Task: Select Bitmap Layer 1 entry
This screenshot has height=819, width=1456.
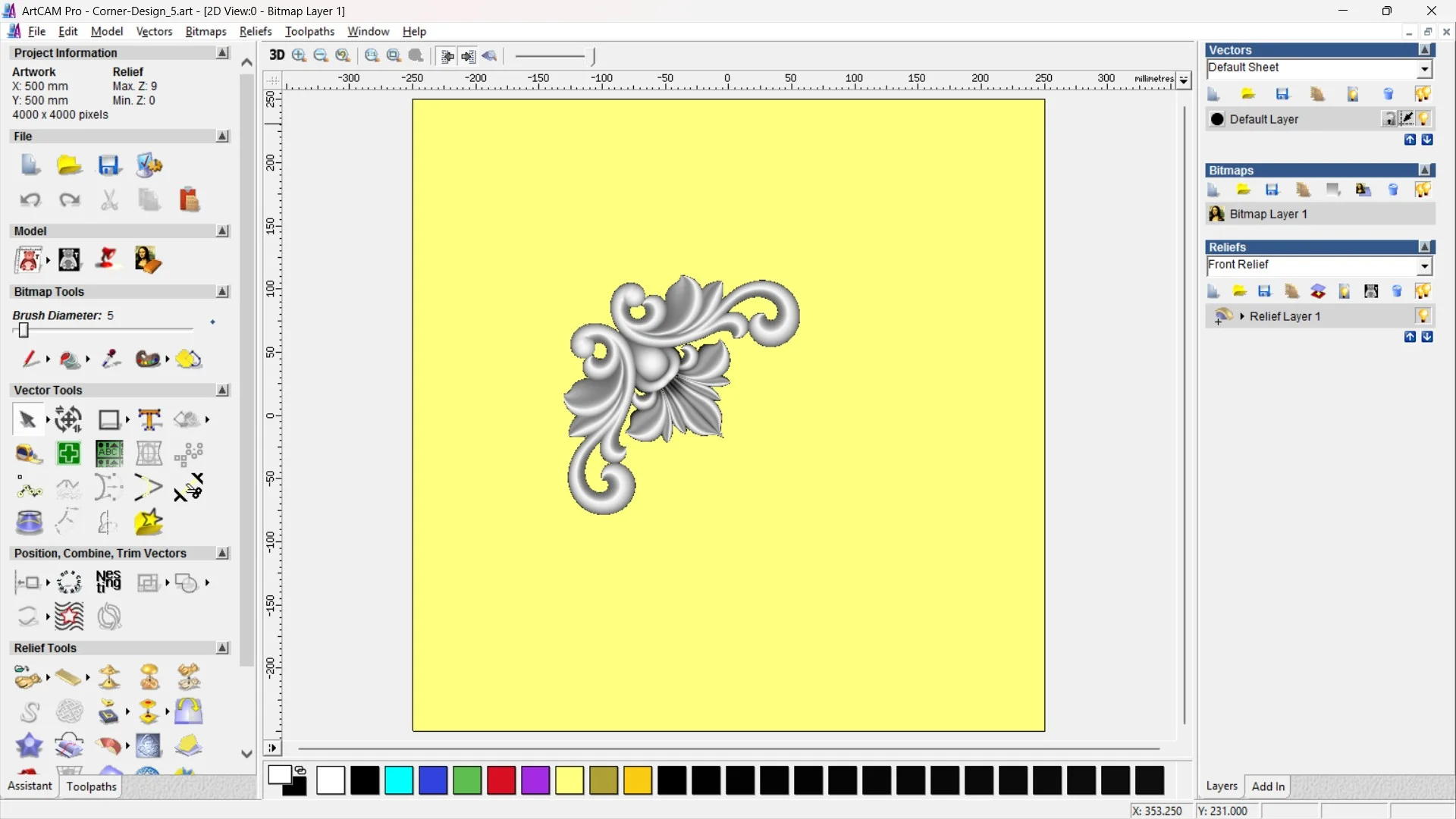Action: click(1268, 214)
